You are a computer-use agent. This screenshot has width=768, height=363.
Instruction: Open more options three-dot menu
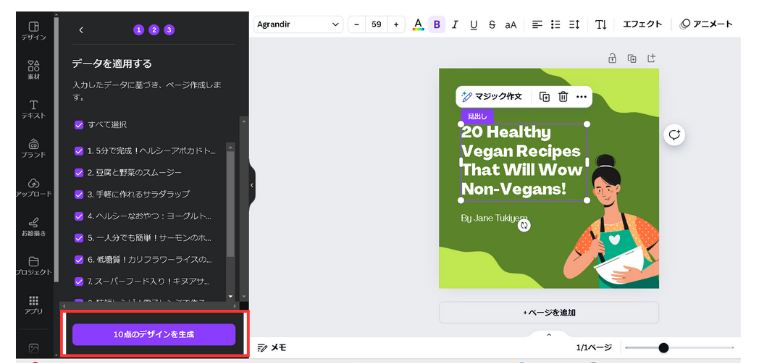click(x=581, y=97)
